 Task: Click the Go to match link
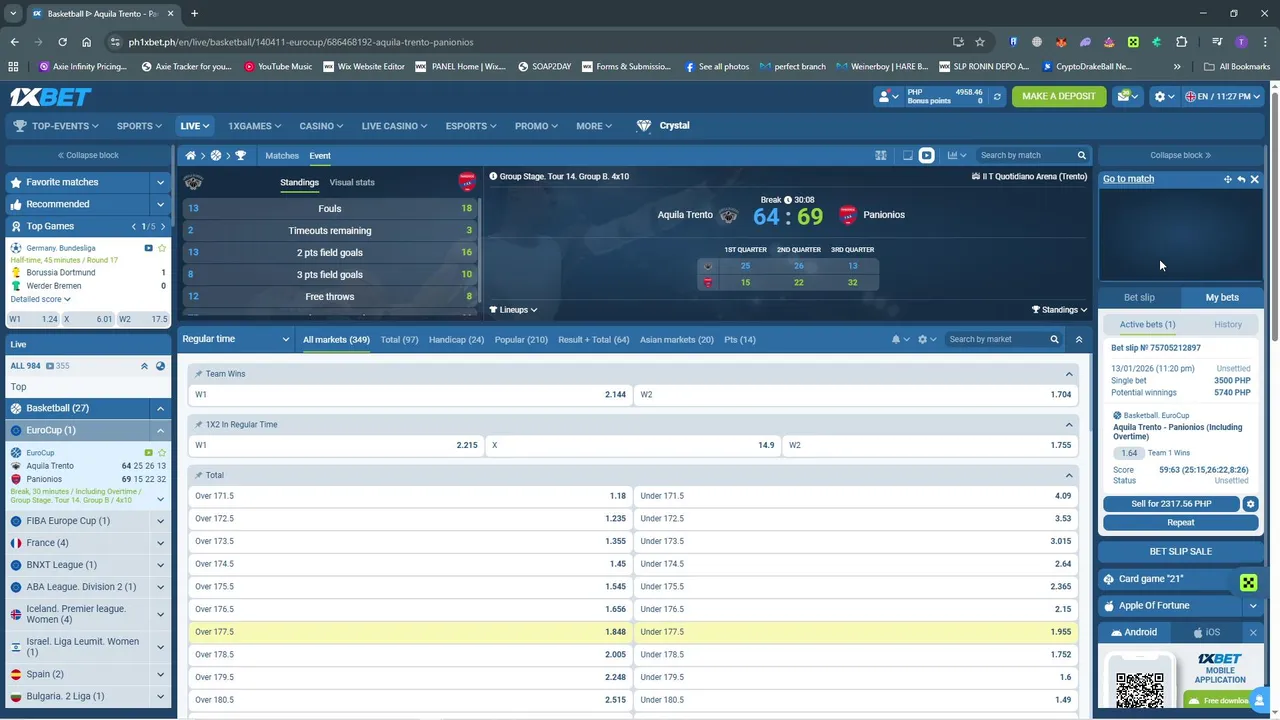[x=1128, y=179]
